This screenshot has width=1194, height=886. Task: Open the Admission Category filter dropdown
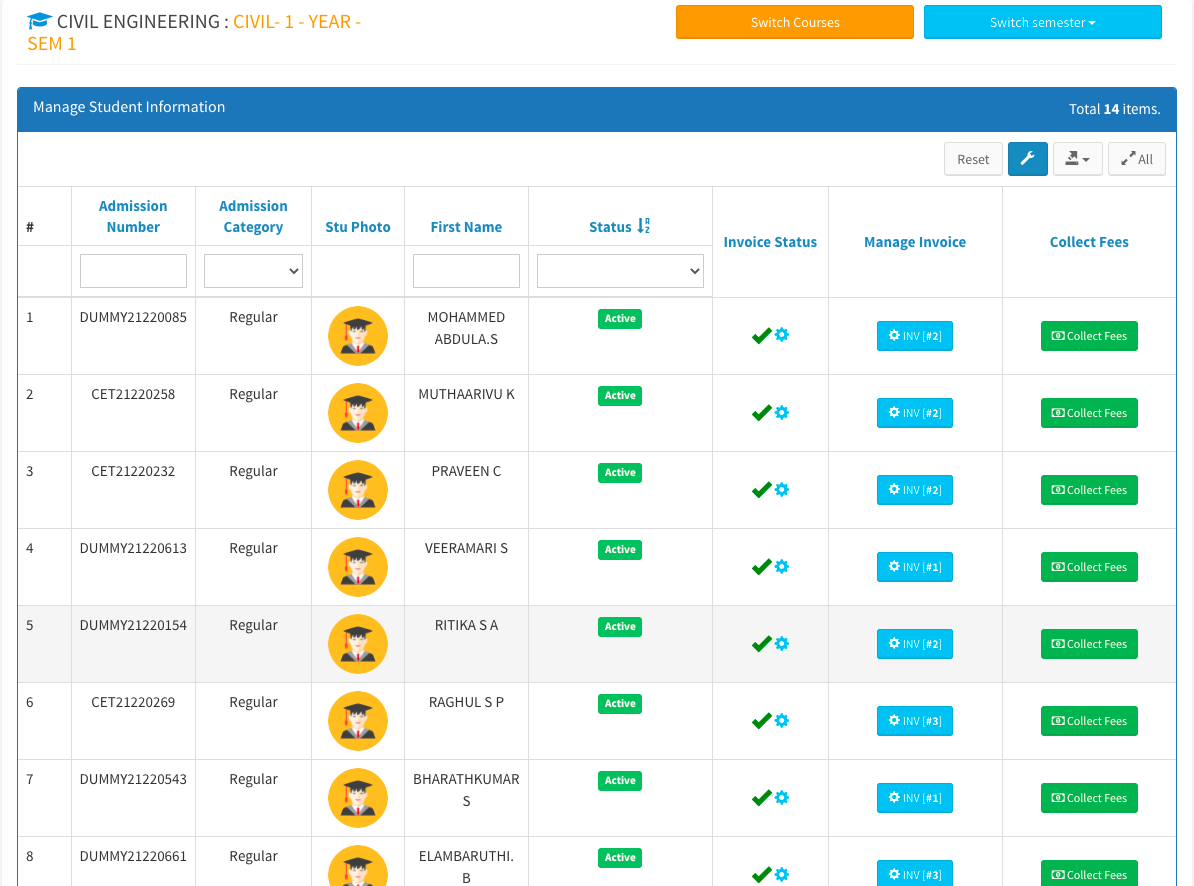[253, 271]
